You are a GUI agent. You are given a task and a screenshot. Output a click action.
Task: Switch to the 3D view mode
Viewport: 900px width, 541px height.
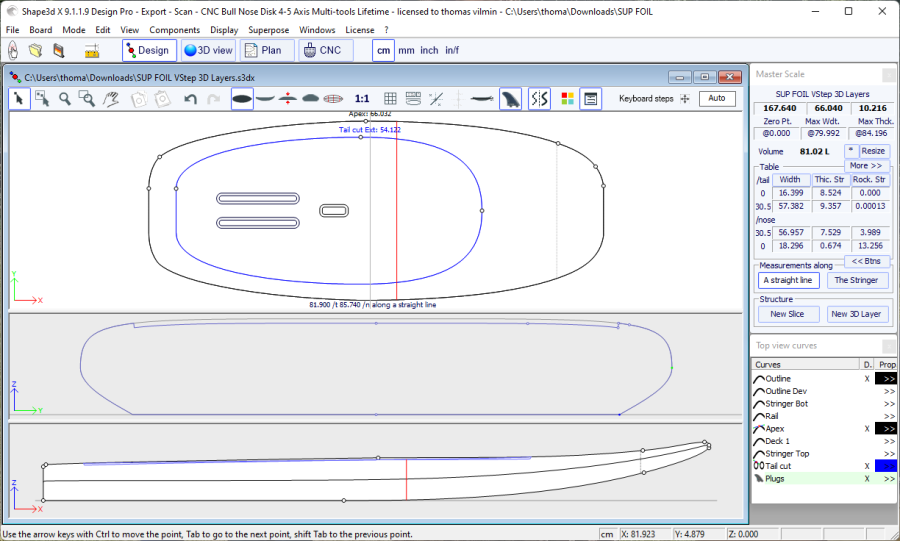[x=209, y=50]
